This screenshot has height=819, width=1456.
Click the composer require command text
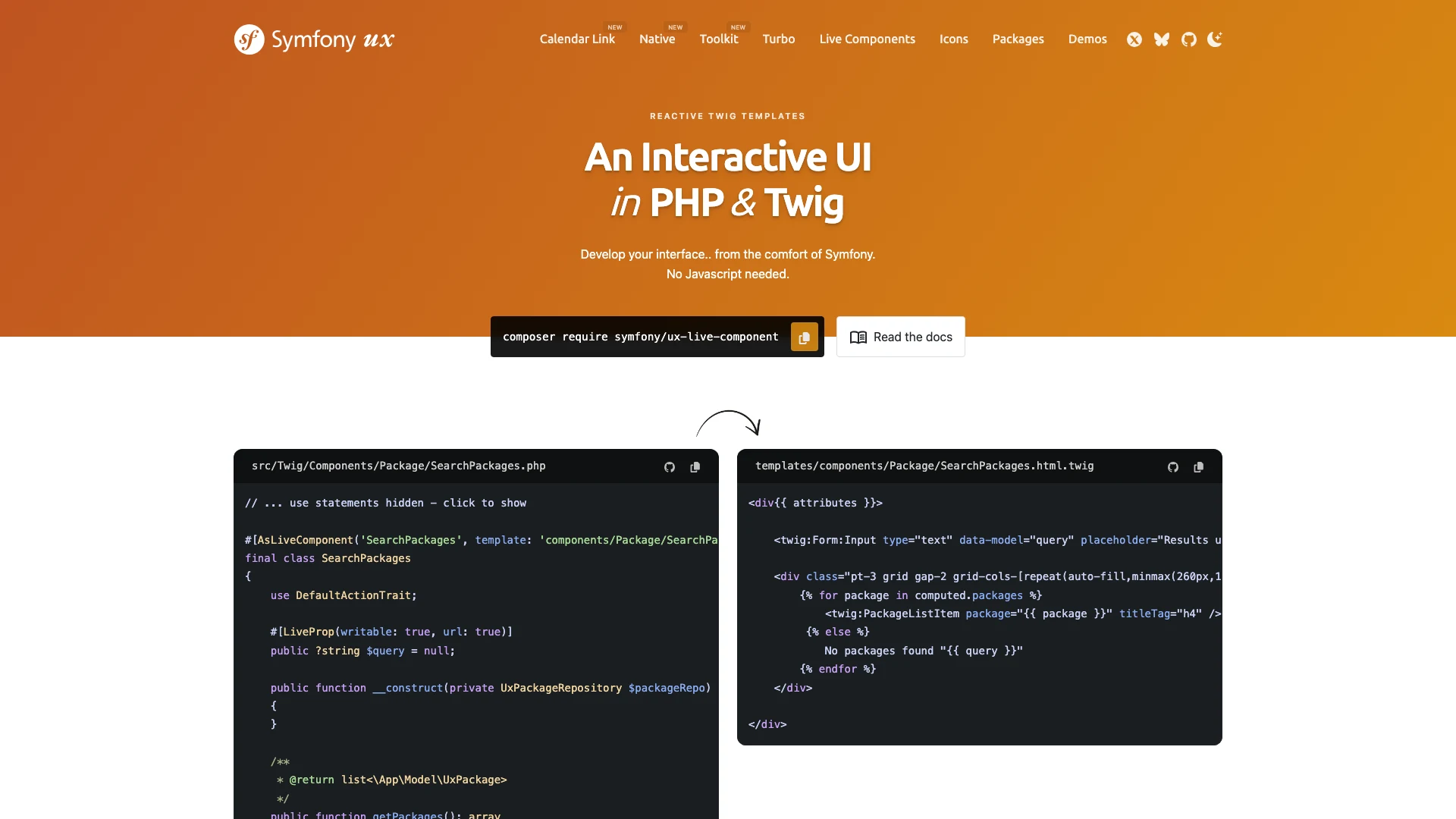[x=641, y=337]
